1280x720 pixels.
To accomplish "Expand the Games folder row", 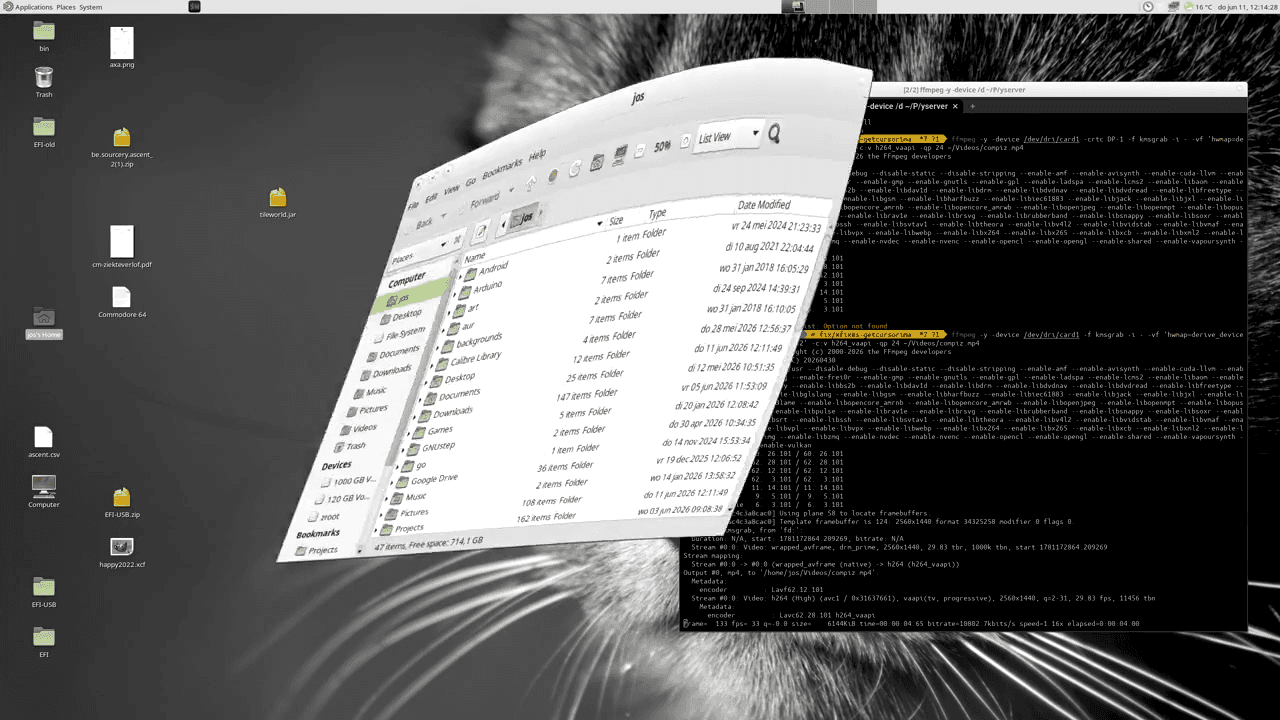I will 409,433.
